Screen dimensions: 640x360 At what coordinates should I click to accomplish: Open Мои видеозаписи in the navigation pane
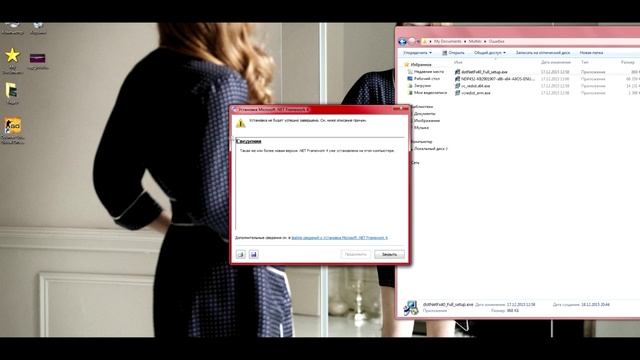[x=430, y=93]
